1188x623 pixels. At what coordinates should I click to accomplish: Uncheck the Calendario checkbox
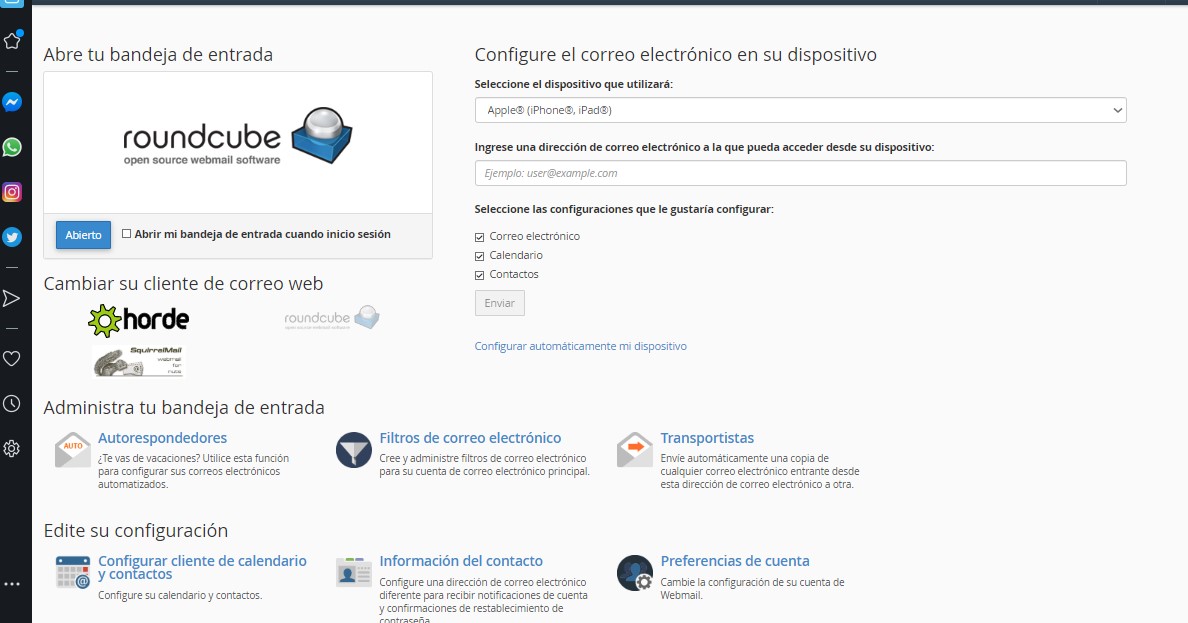click(480, 256)
